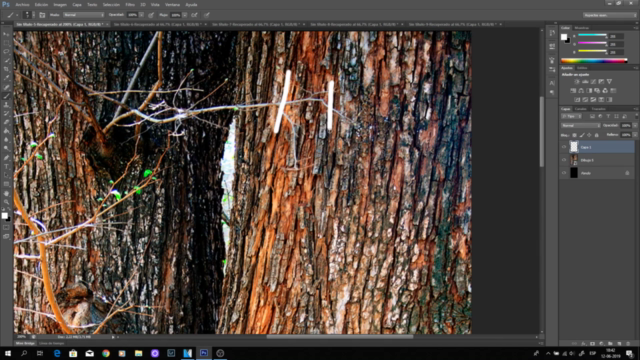Open the layer blend mode dropdown
Image resolution: width=640 pixels, height=360 pixels.
click(x=580, y=126)
